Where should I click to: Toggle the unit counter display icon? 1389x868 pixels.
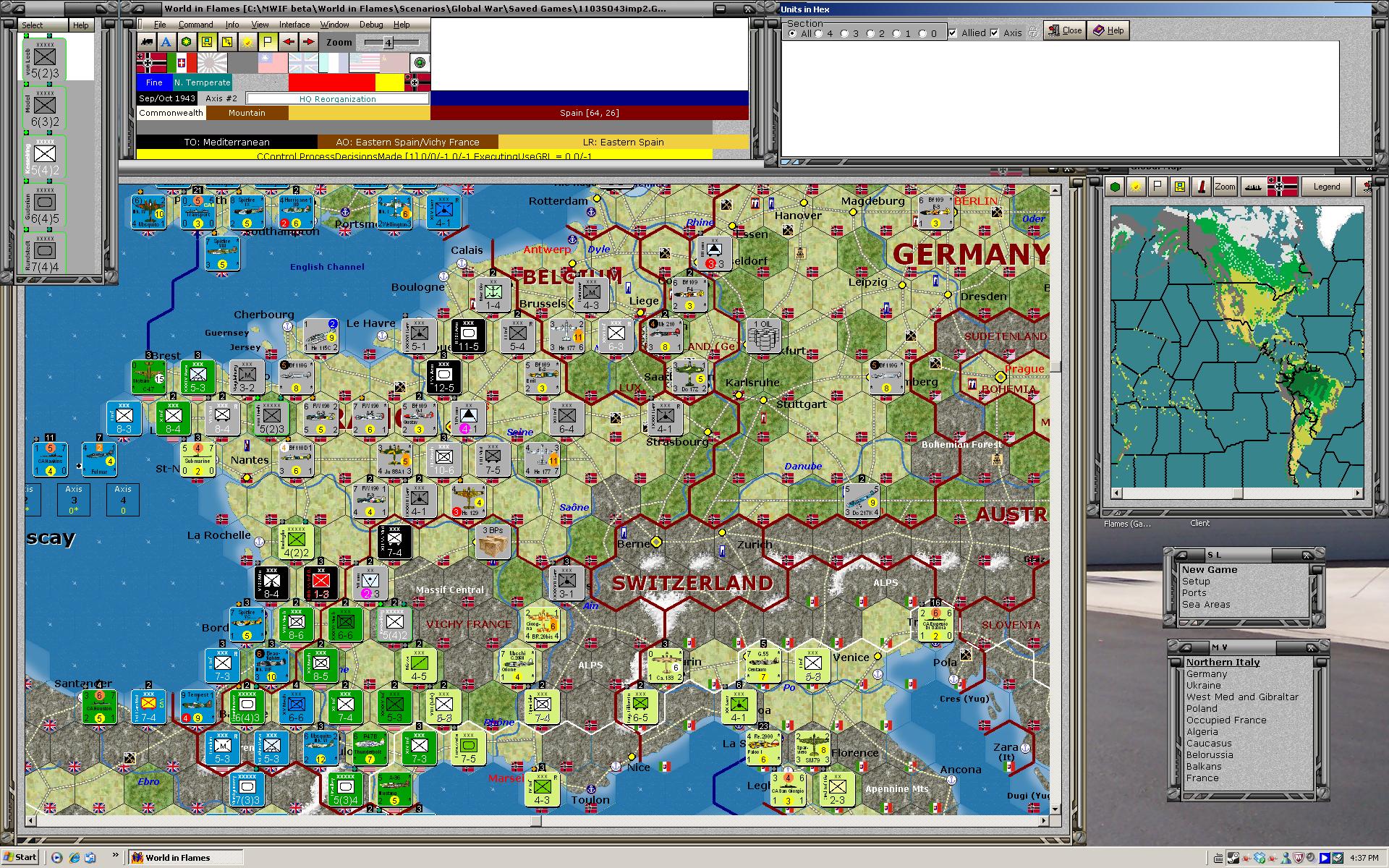click(x=207, y=42)
